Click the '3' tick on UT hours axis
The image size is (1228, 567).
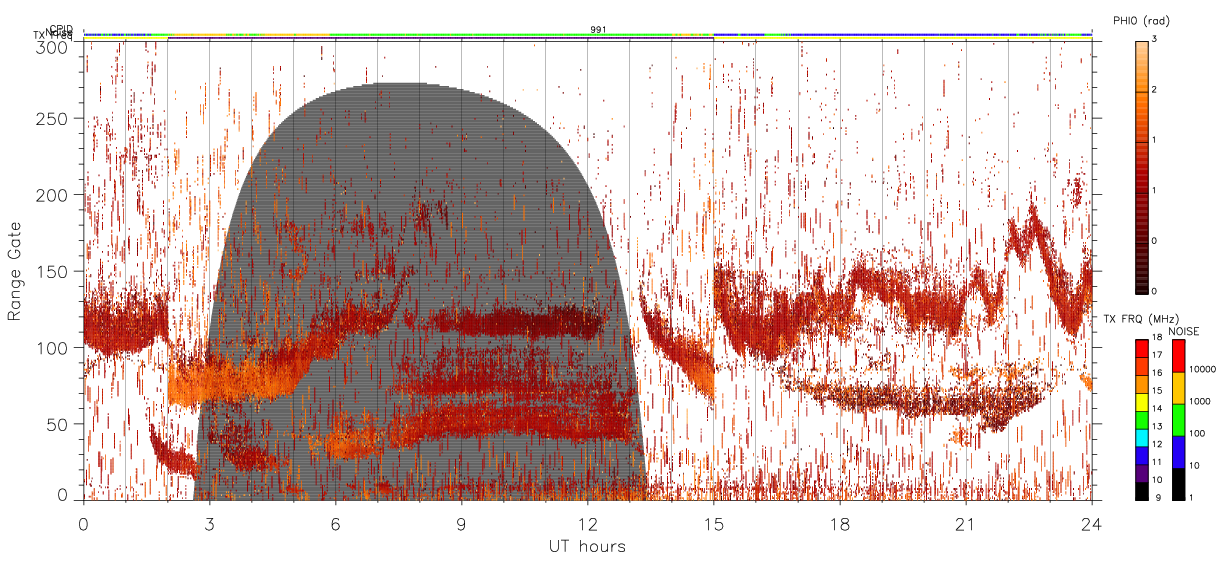(209, 523)
